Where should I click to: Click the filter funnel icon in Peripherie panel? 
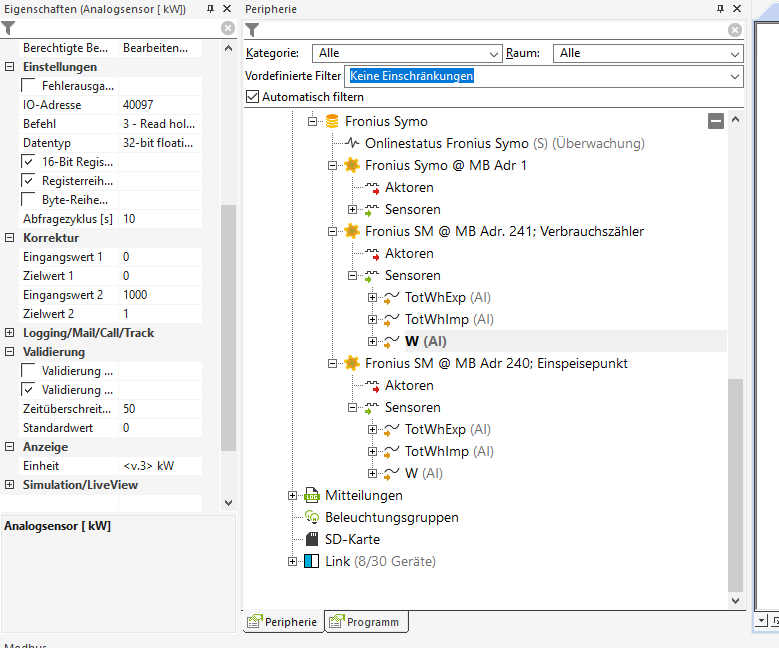253,30
